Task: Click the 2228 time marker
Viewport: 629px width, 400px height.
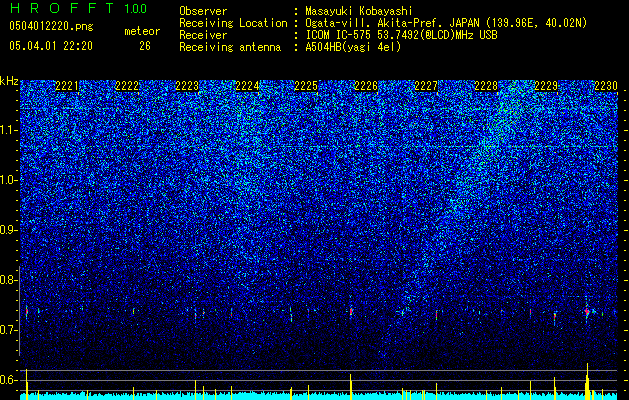Action: pos(486,86)
